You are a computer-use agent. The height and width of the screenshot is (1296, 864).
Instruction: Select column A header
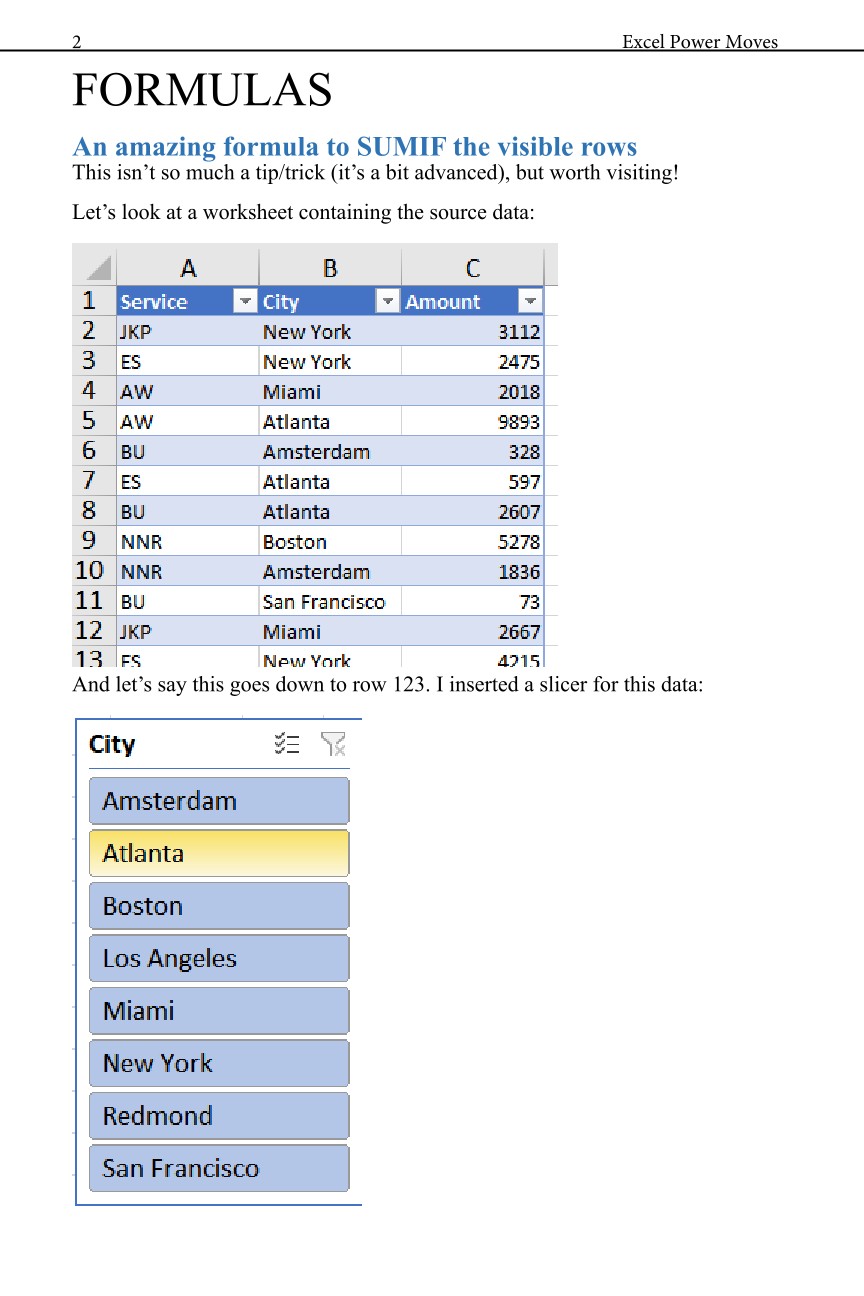coord(188,268)
